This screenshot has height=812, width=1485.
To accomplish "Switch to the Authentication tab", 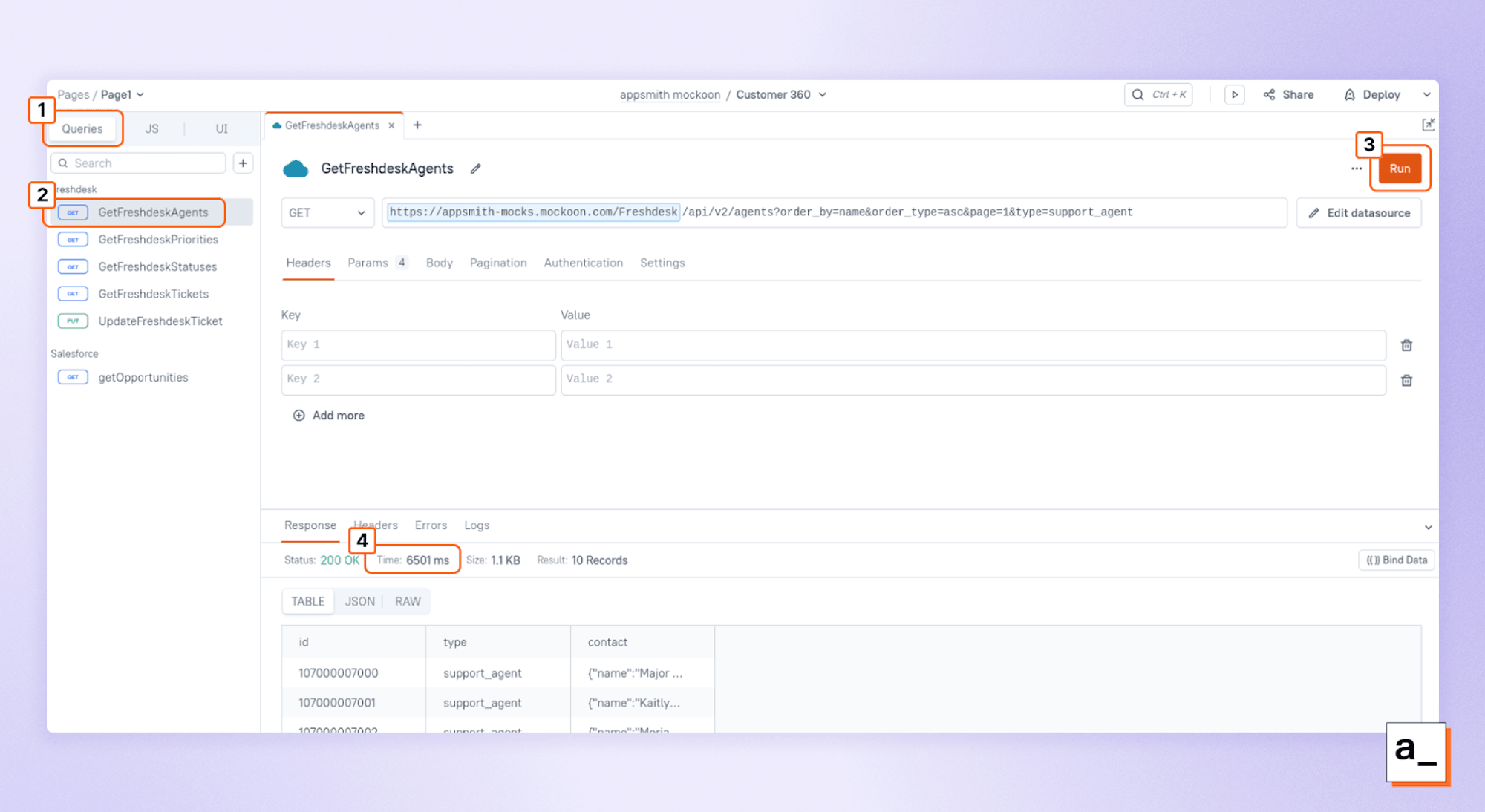I will [x=584, y=263].
